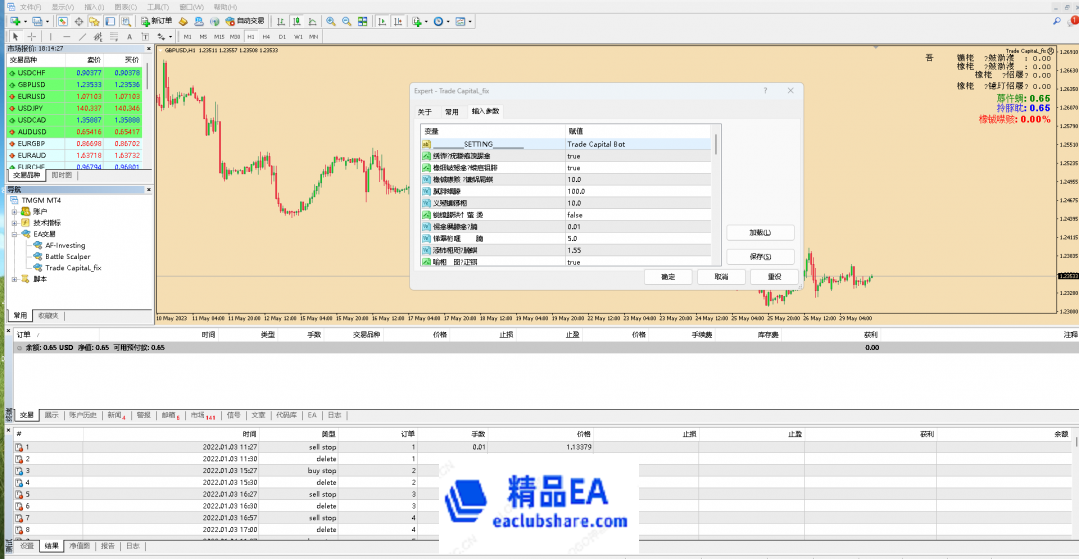
Task: Select the crosshair tool in drawing toolbar
Action: pyautogui.click(x=30, y=37)
